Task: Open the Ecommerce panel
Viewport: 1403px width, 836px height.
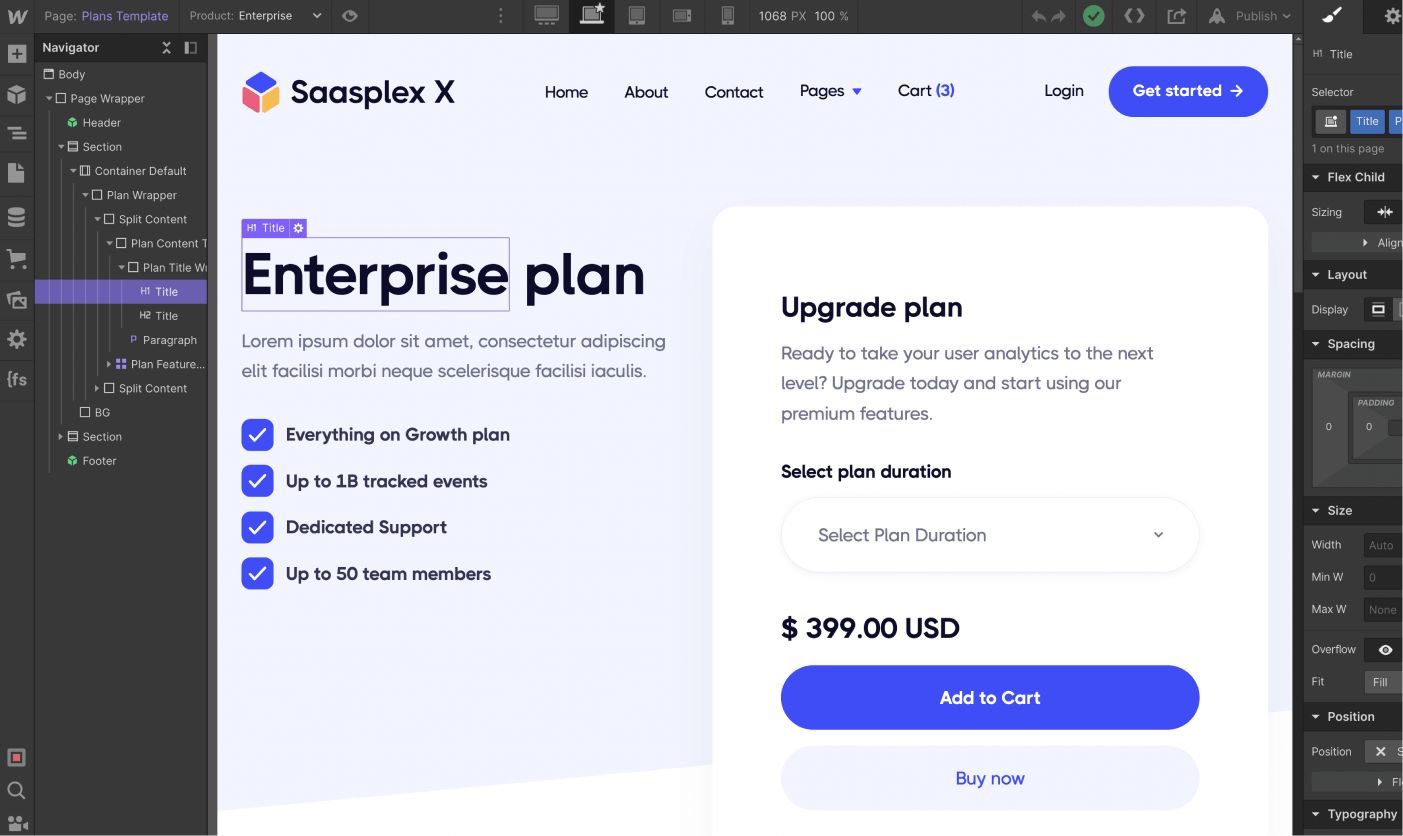Action: tap(16, 259)
